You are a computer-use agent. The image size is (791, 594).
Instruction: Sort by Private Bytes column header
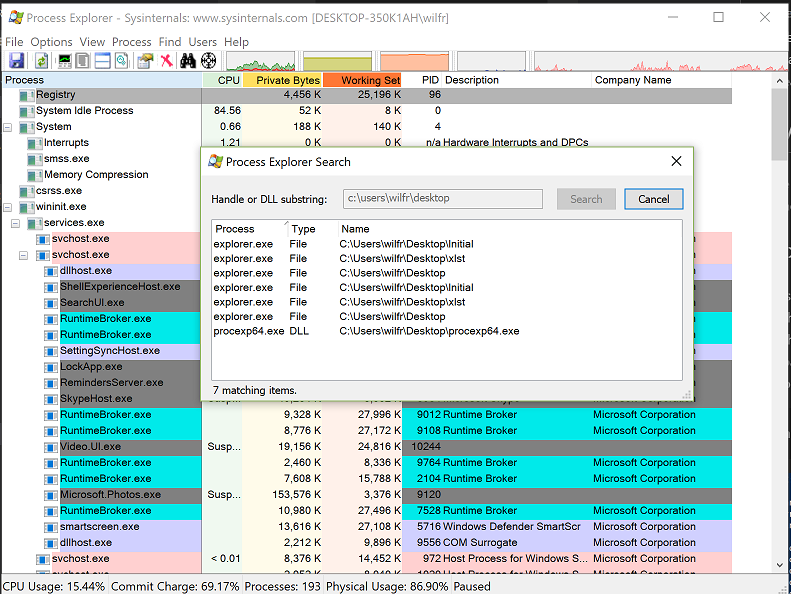click(282, 80)
